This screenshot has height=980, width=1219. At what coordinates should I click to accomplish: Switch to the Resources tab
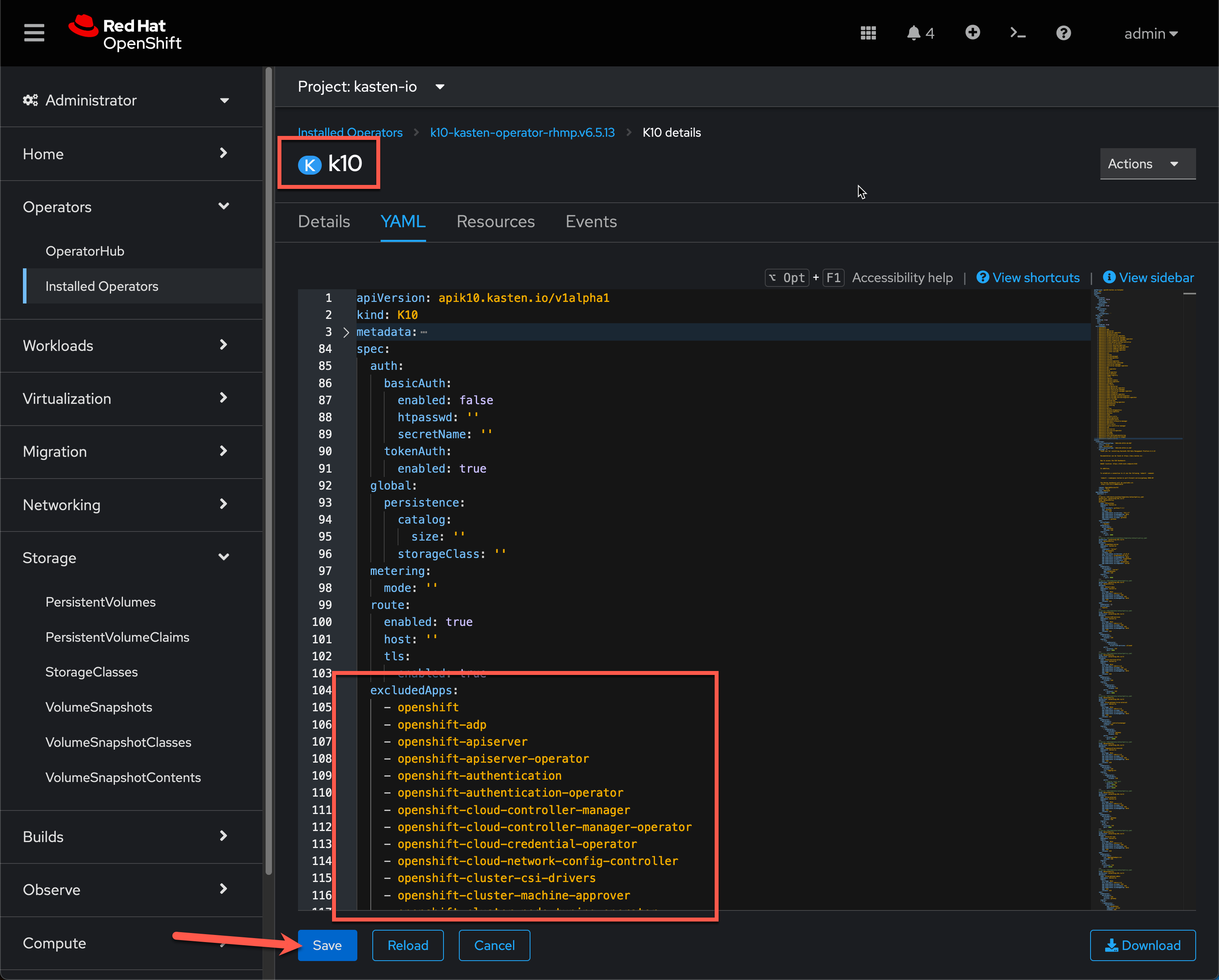[x=495, y=222]
